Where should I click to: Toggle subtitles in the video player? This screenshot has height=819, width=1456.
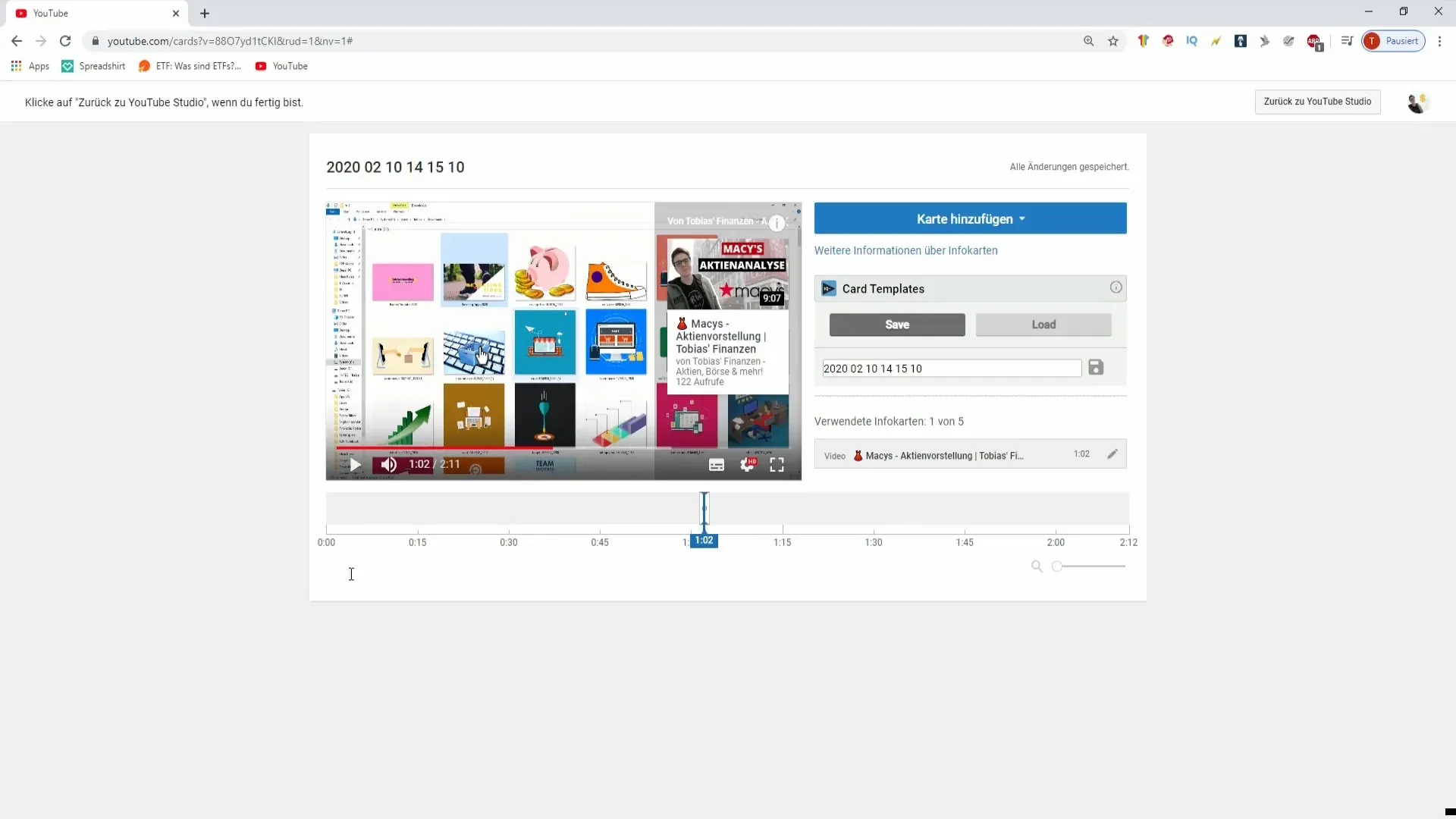click(x=717, y=465)
